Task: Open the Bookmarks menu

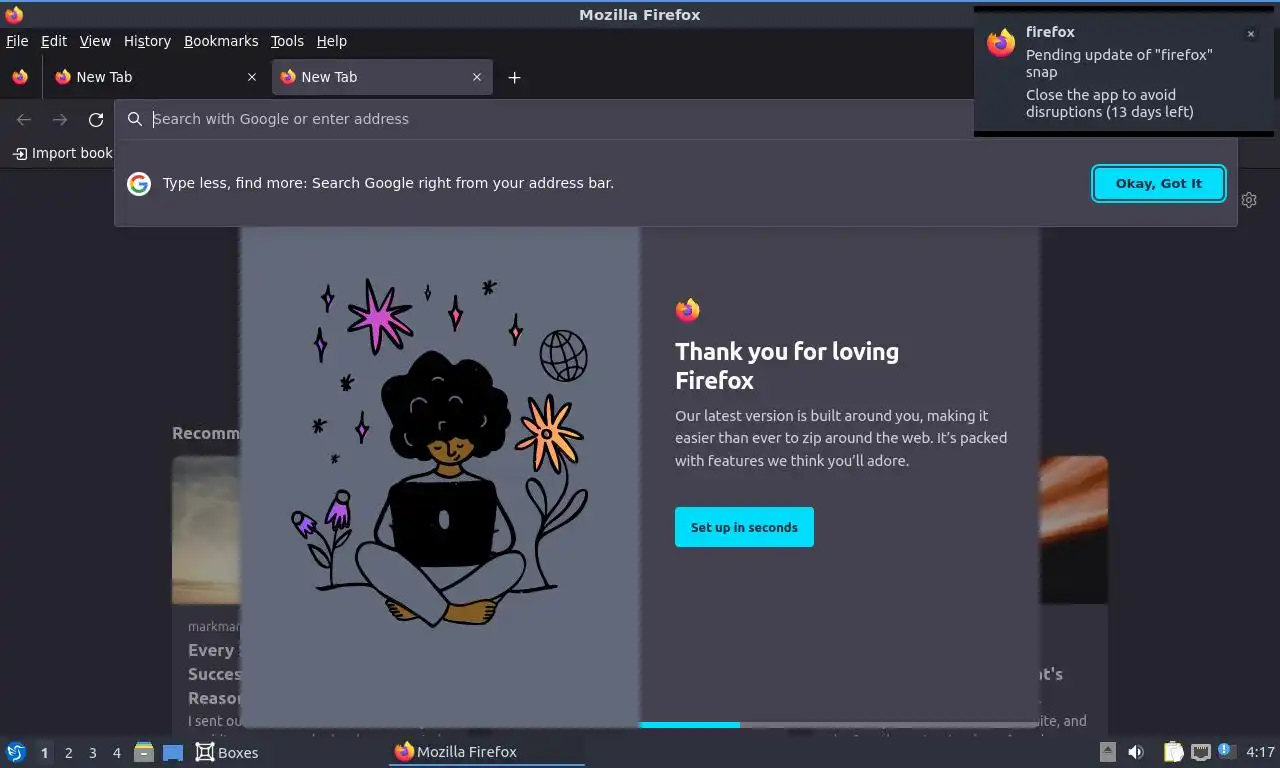Action: tap(221, 41)
